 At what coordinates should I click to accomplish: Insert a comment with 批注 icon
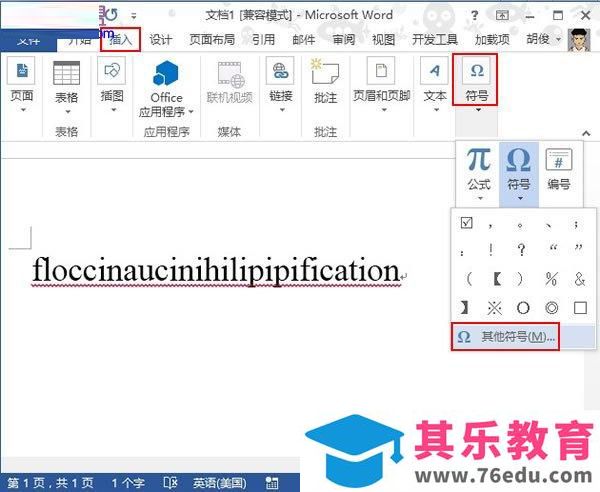pyautogui.click(x=325, y=72)
